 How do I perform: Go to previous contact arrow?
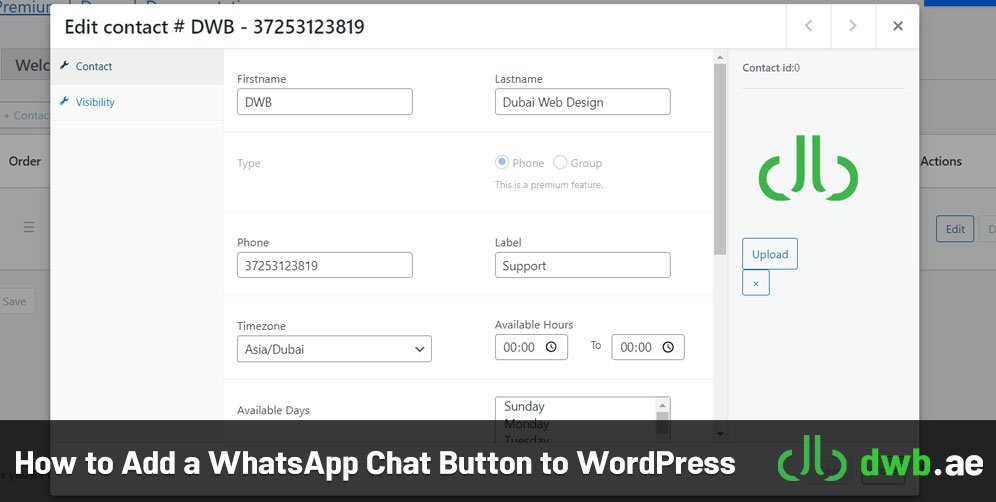click(x=809, y=26)
